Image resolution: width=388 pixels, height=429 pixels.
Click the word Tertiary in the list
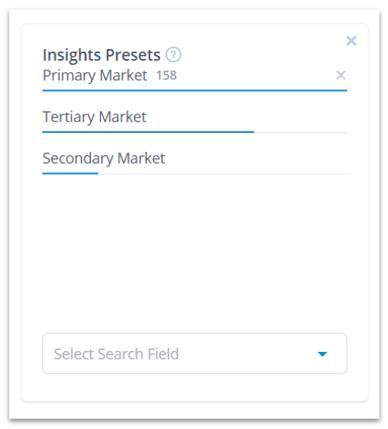[x=69, y=117]
